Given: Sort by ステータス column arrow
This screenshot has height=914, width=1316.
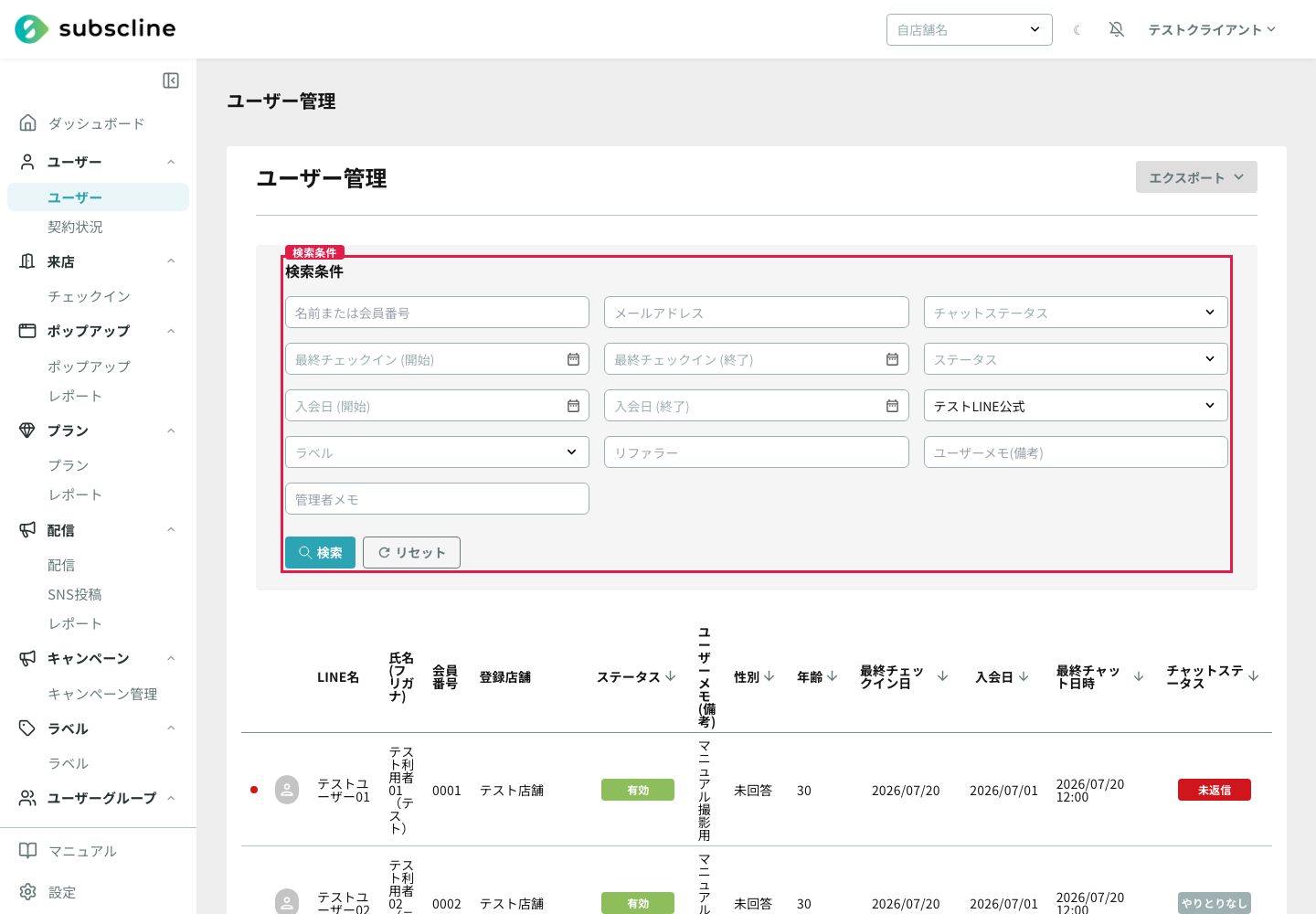Looking at the screenshot, I should coord(671,676).
